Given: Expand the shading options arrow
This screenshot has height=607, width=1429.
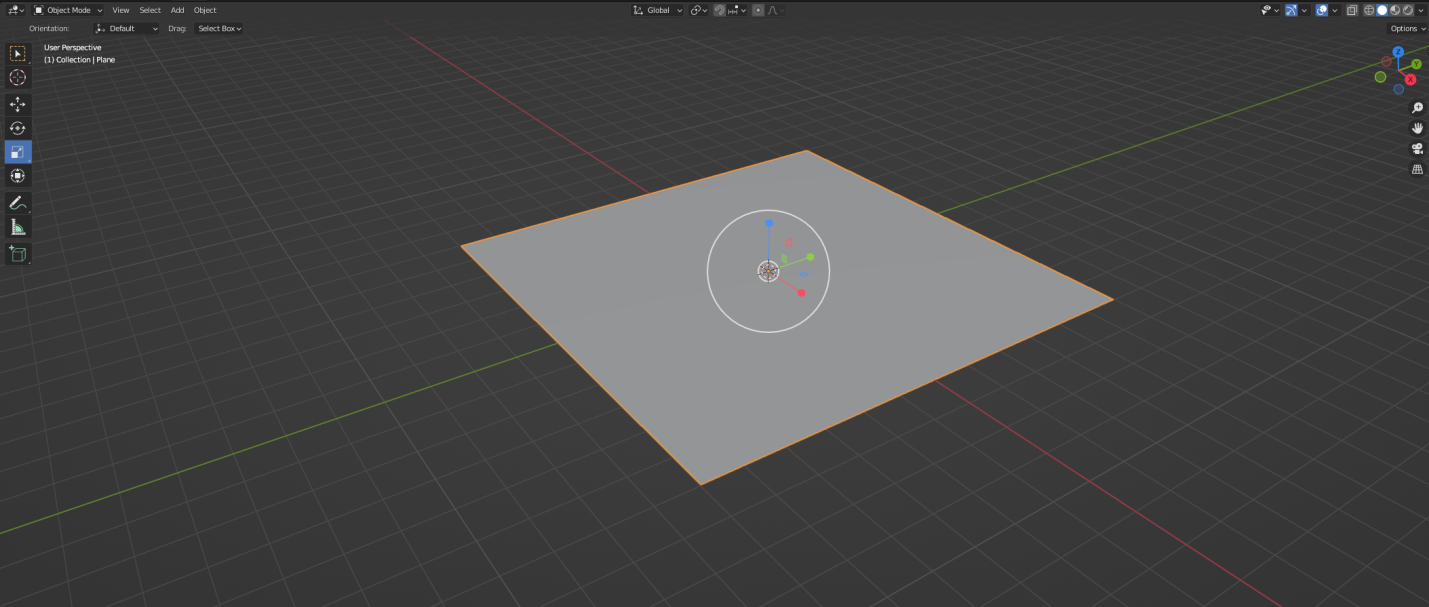Looking at the screenshot, I should pyautogui.click(x=1421, y=10).
